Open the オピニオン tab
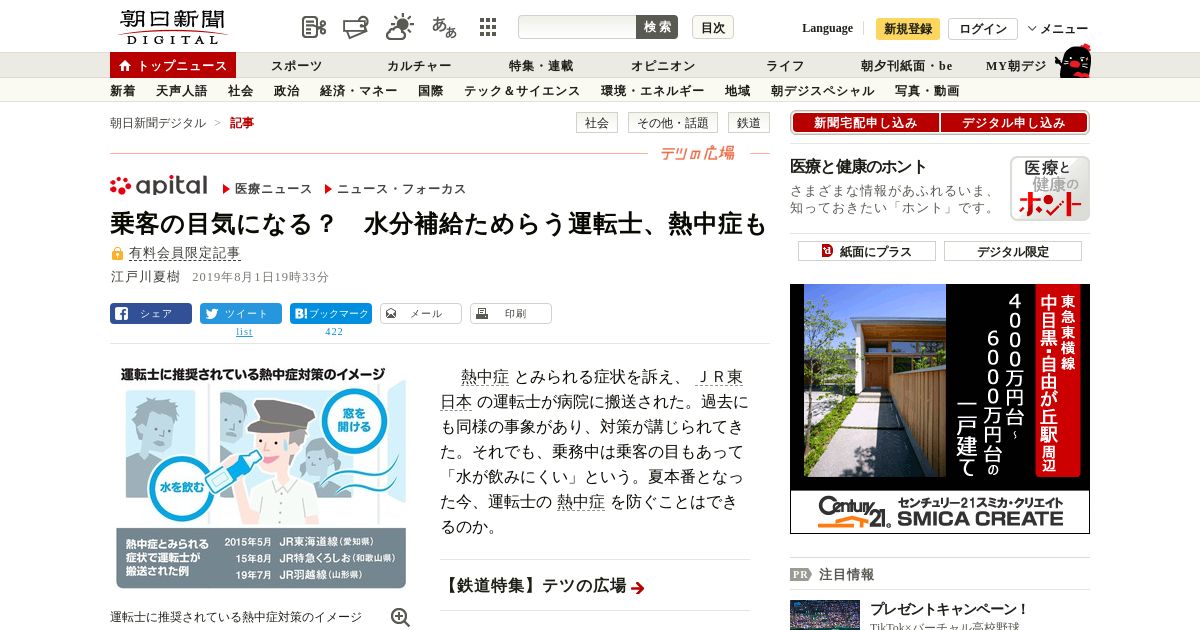The height and width of the screenshot is (630, 1200). tap(663, 66)
